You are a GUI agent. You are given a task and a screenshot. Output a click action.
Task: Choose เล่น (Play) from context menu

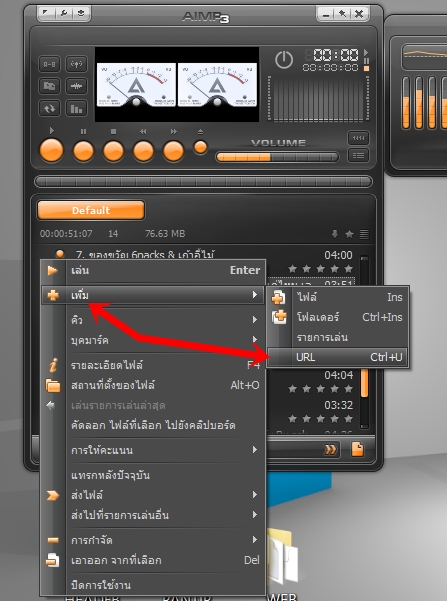153,270
